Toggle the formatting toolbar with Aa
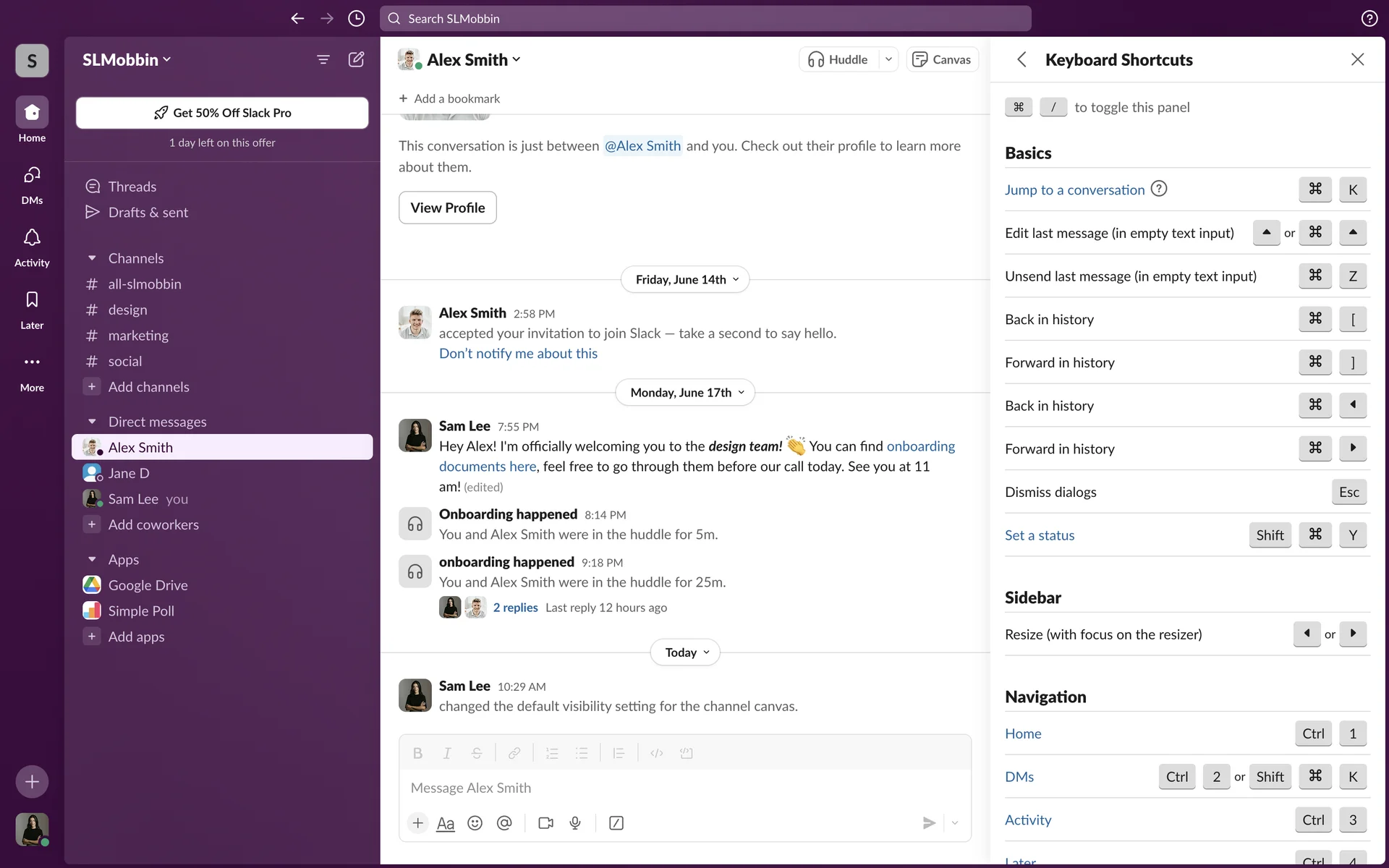This screenshot has width=1389, height=868. point(446,823)
